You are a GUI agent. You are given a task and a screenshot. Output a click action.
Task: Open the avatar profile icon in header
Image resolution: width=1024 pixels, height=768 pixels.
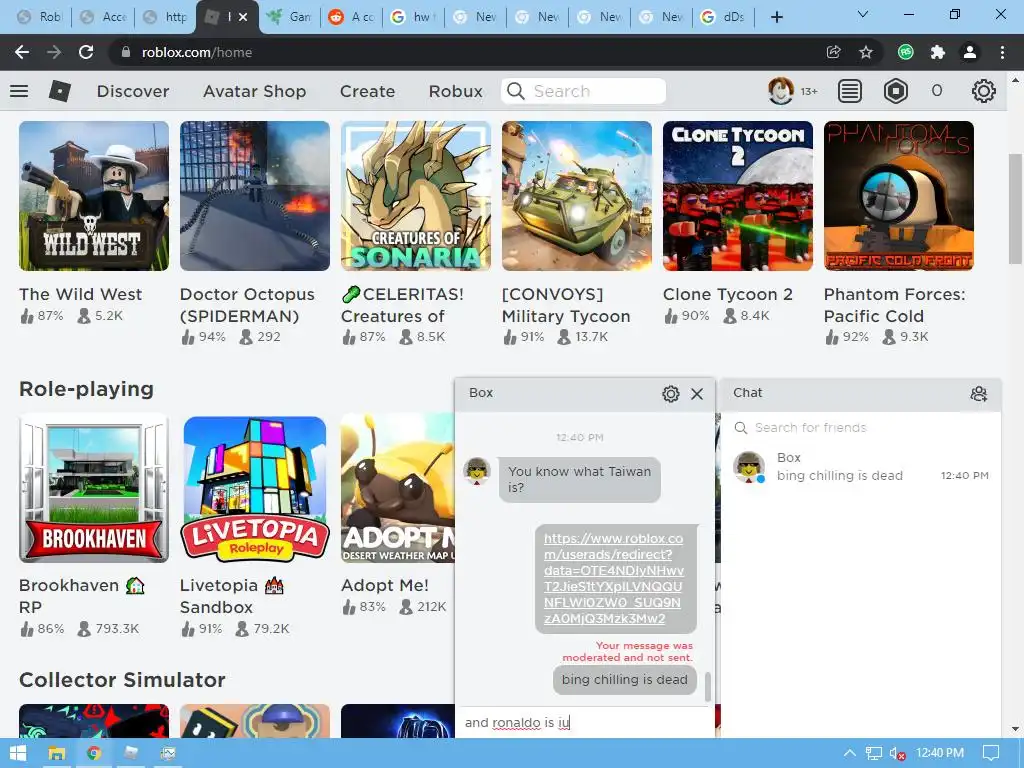(780, 91)
